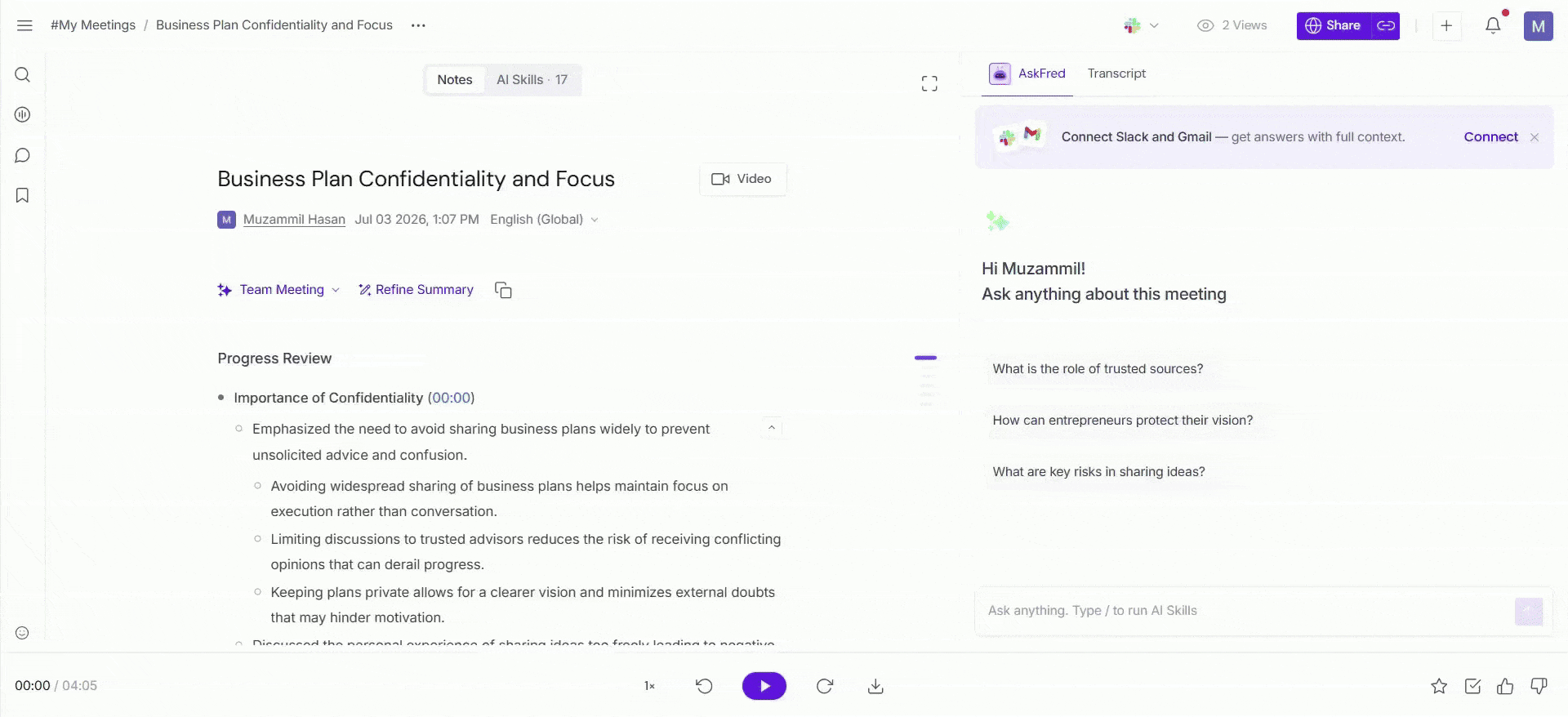Open the Team Meeting template dropdown
1568x717 pixels.
pyautogui.click(x=278, y=290)
